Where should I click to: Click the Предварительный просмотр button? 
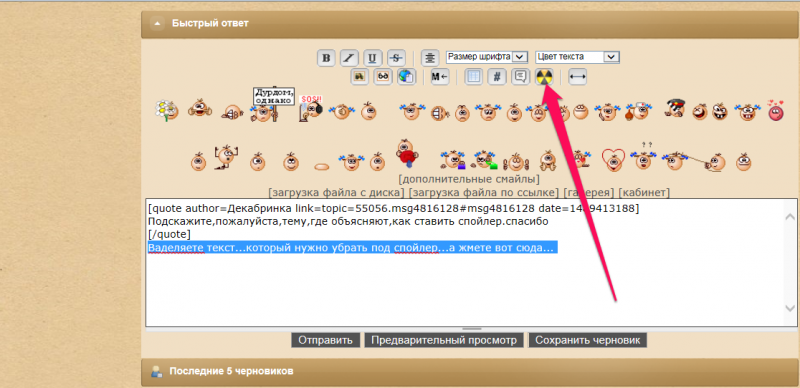point(444,341)
